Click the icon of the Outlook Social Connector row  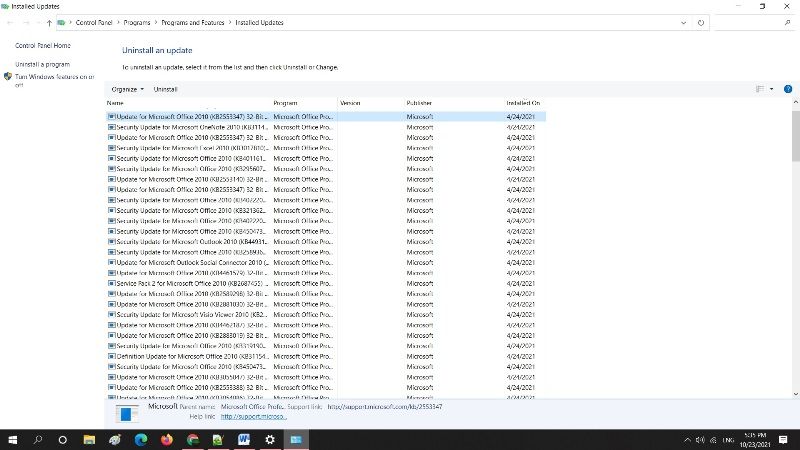coord(112,263)
